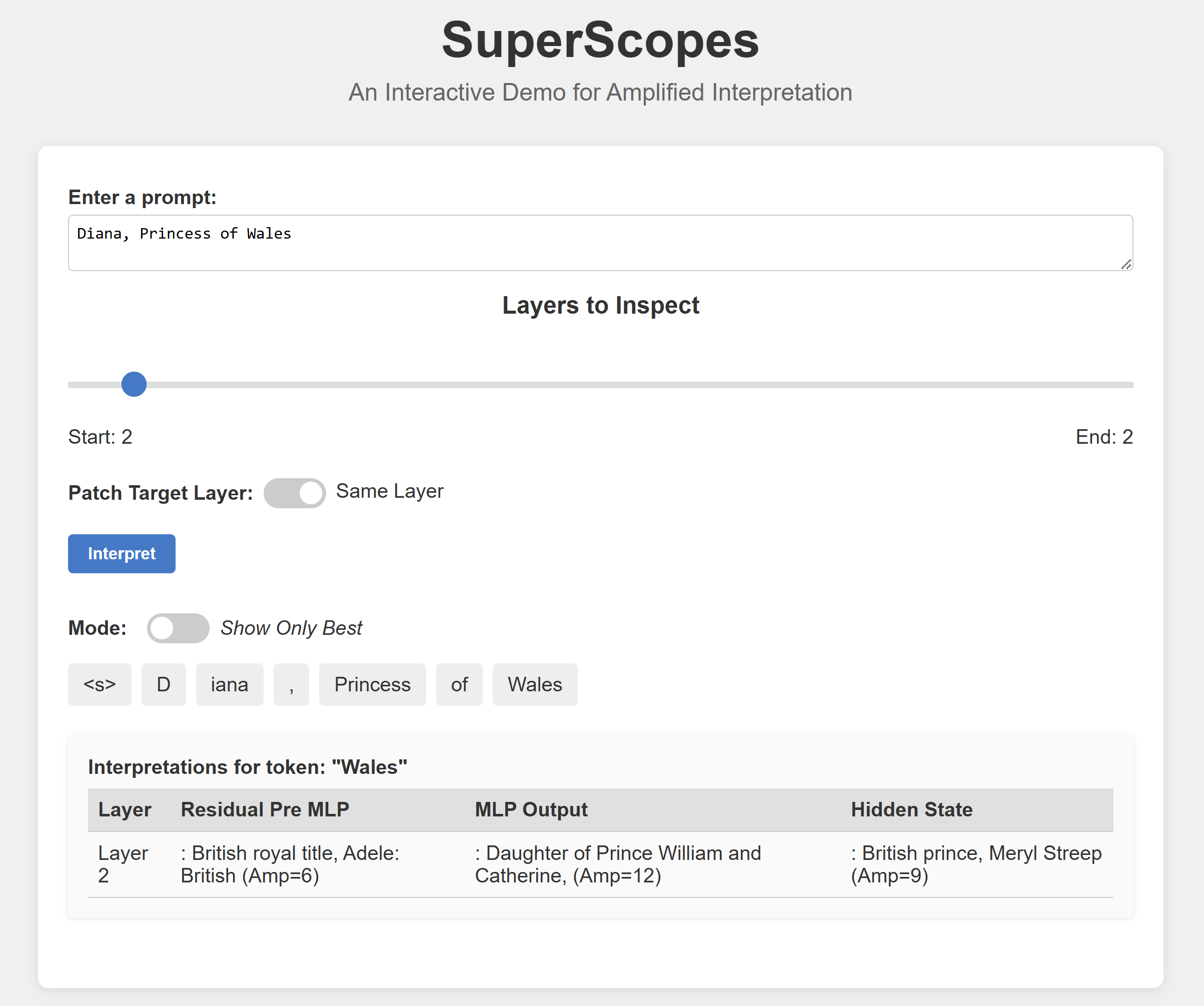
Task: Toggle the Show Only Best mode switch
Action: tap(178, 628)
